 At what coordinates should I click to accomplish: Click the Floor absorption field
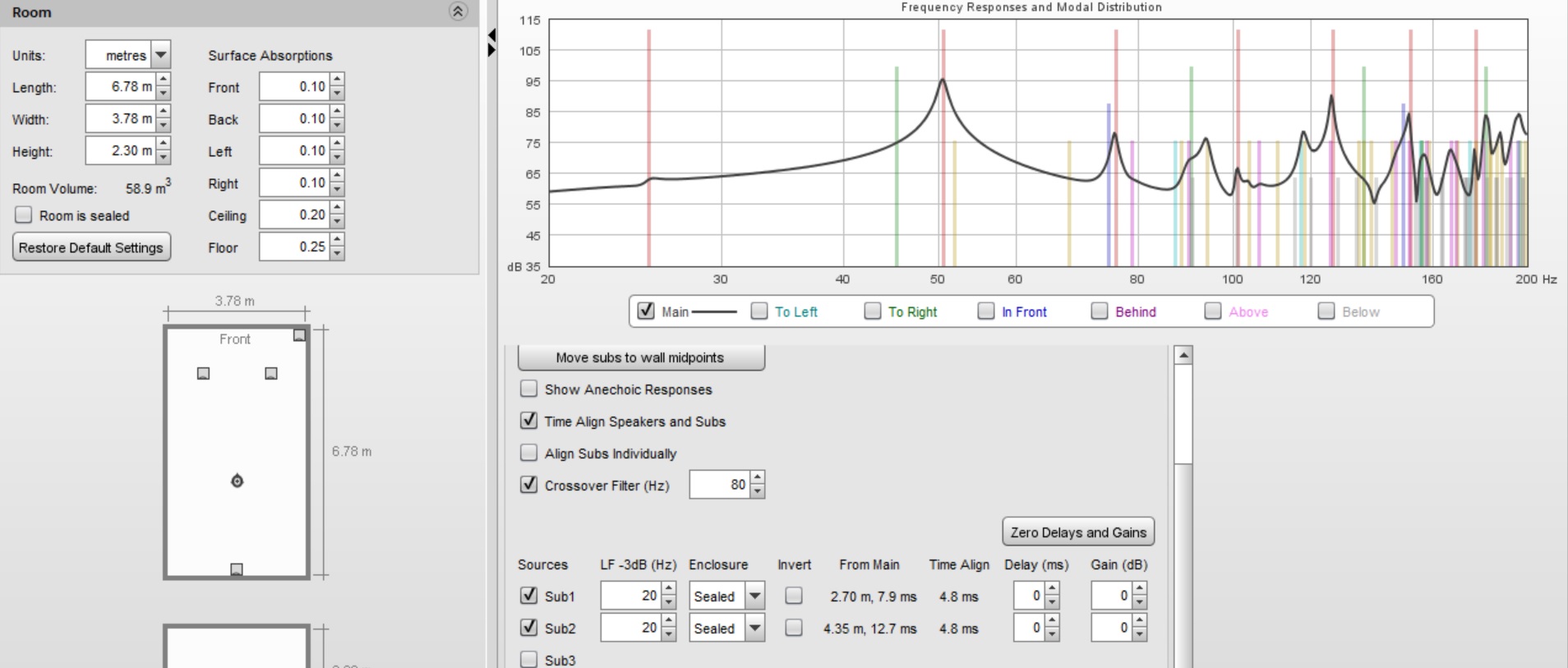pyautogui.click(x=294, y=246)
